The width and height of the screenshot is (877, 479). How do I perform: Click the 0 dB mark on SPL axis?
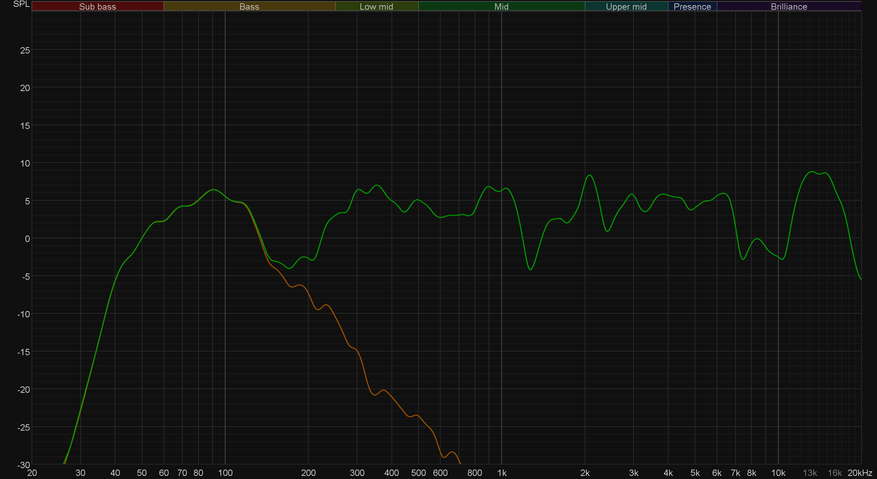27,239
